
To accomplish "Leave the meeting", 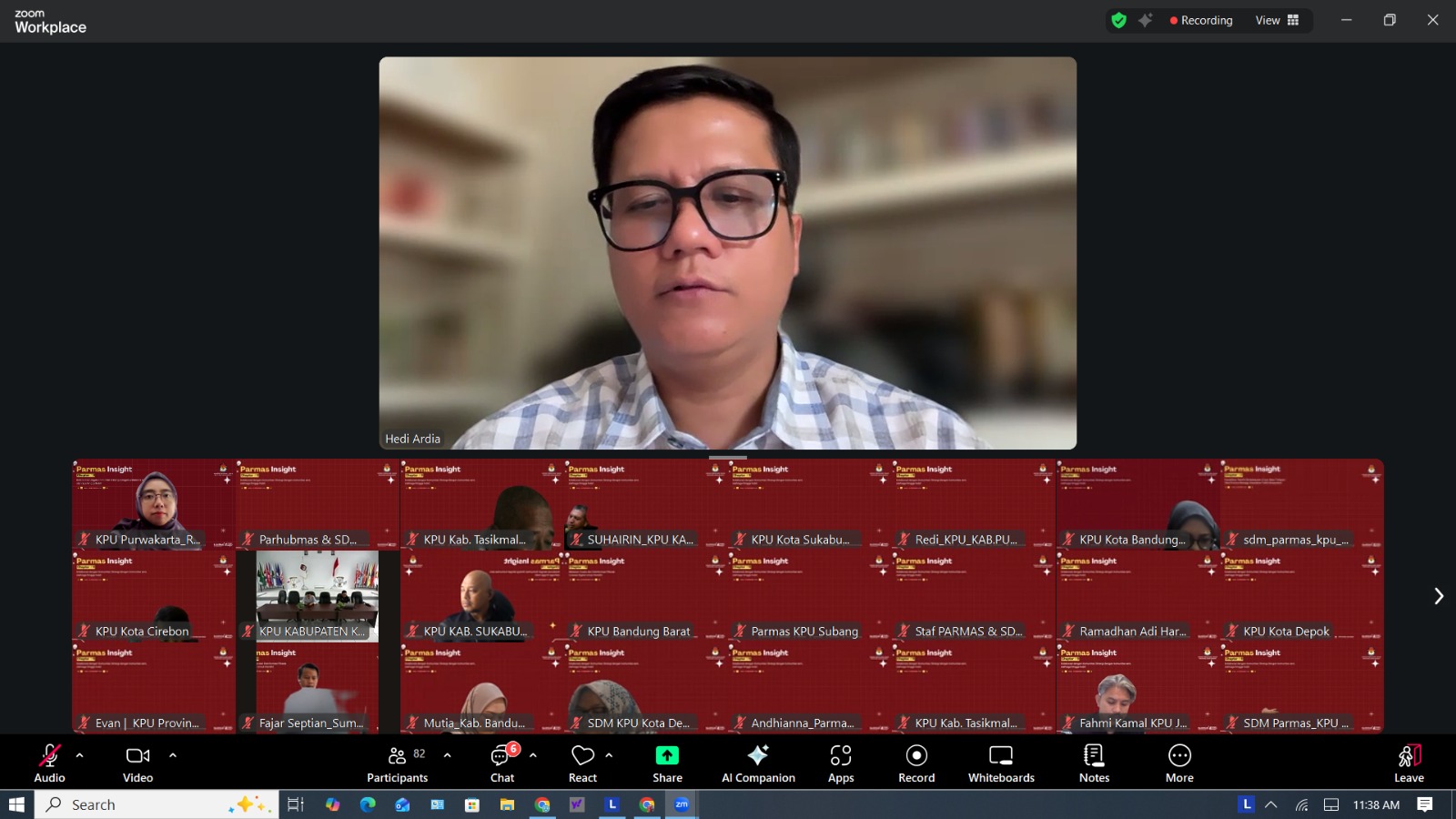I will tap(1409, 763).
